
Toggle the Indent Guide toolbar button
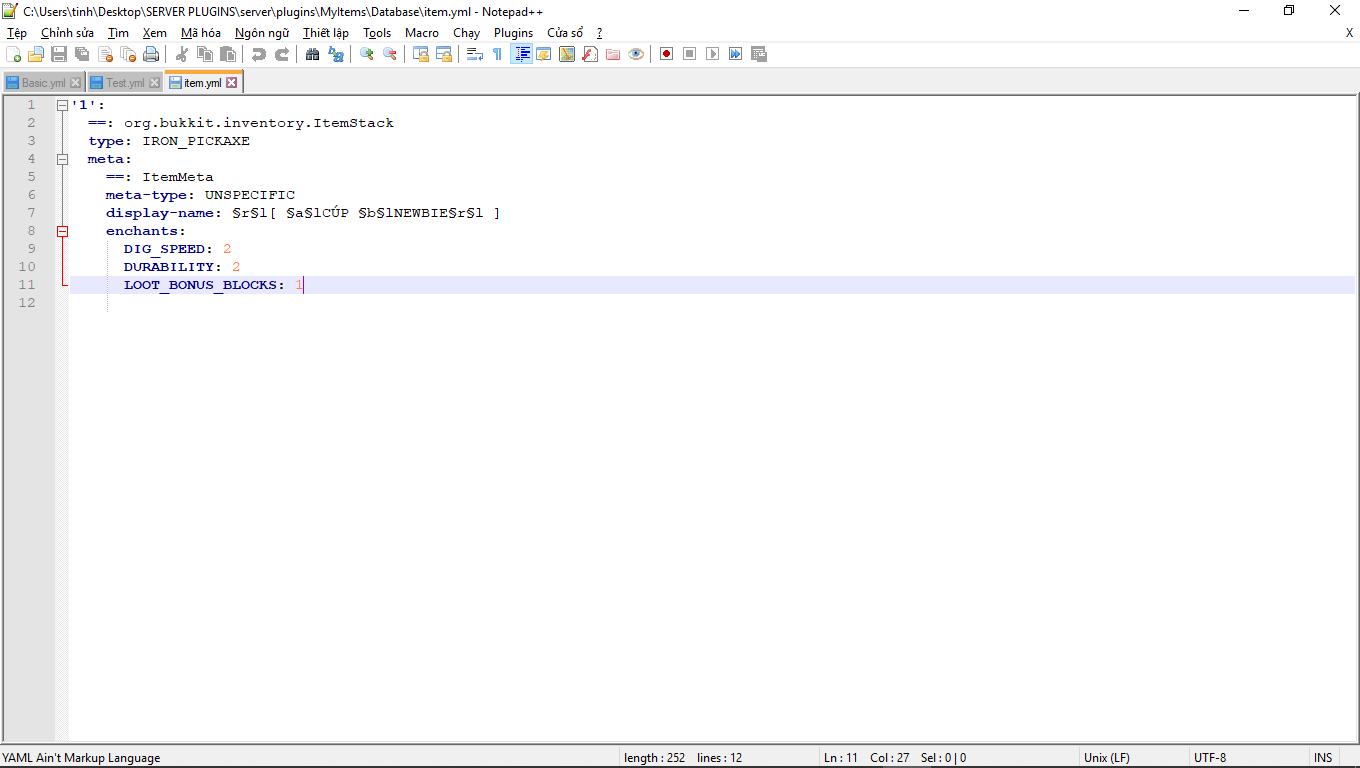tap(521, 54)
